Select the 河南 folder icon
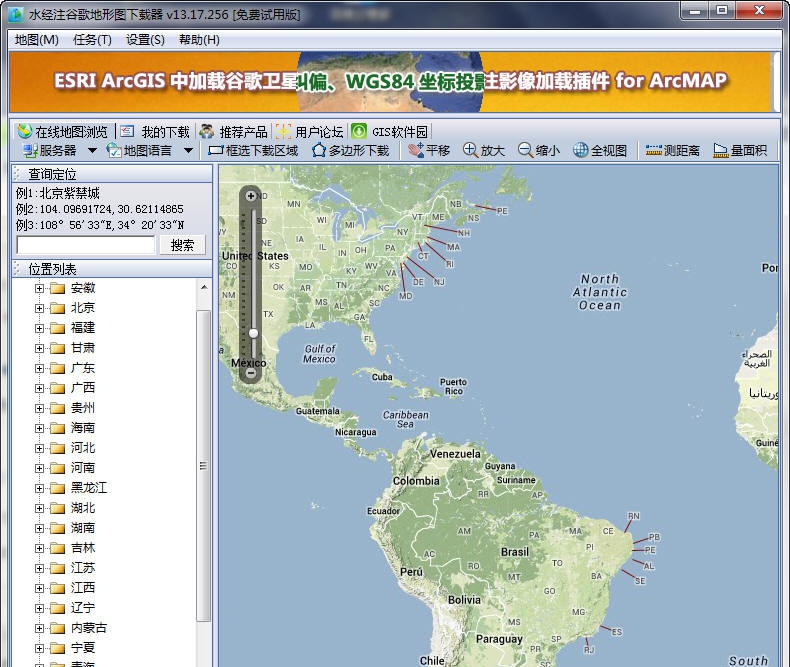 pos(57,468)
